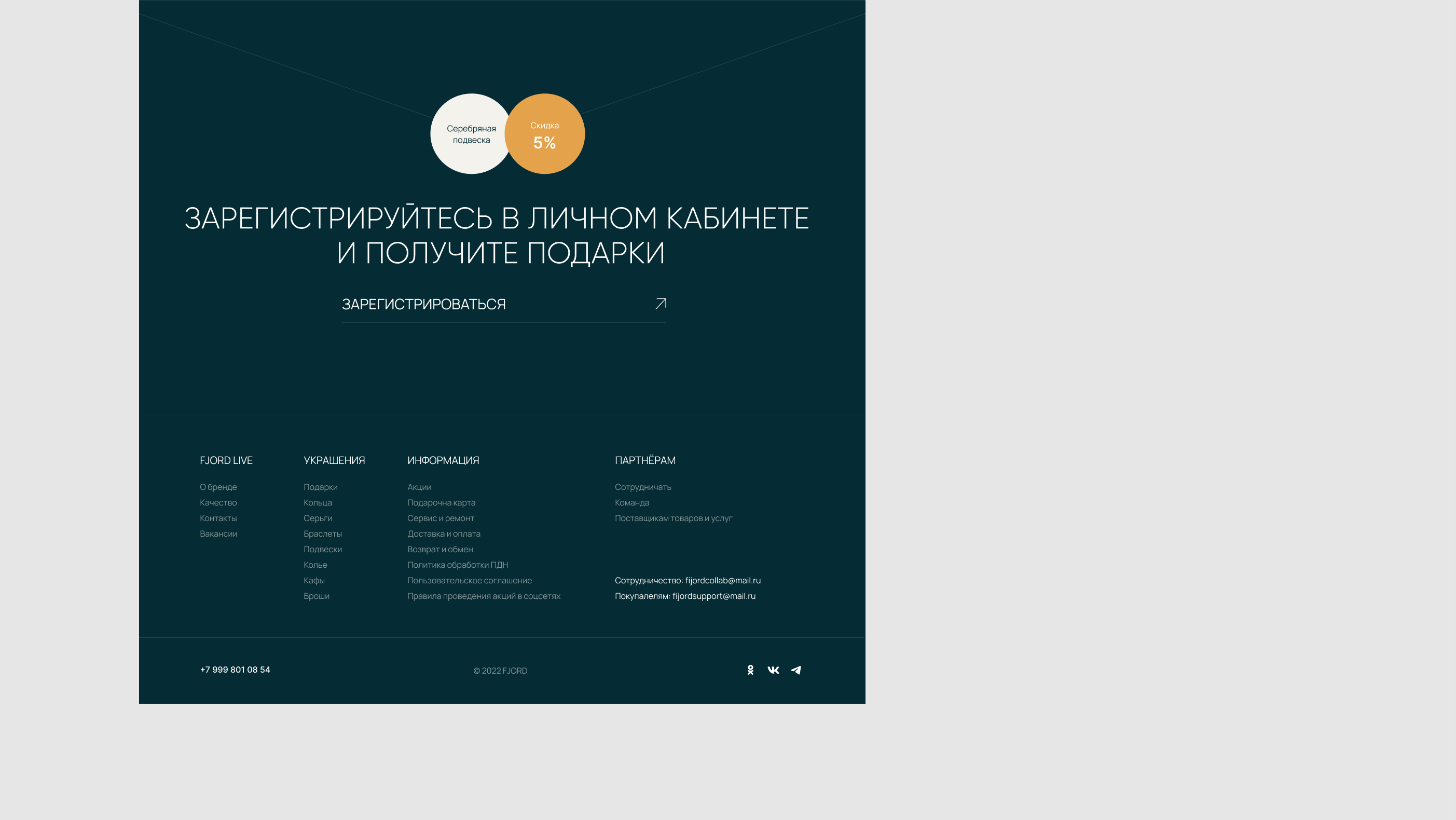The height and width of the screenshot is (820, 1456).
Task: Open Поставщикам товаров и услуг link
Action: (x=673, y=518)
